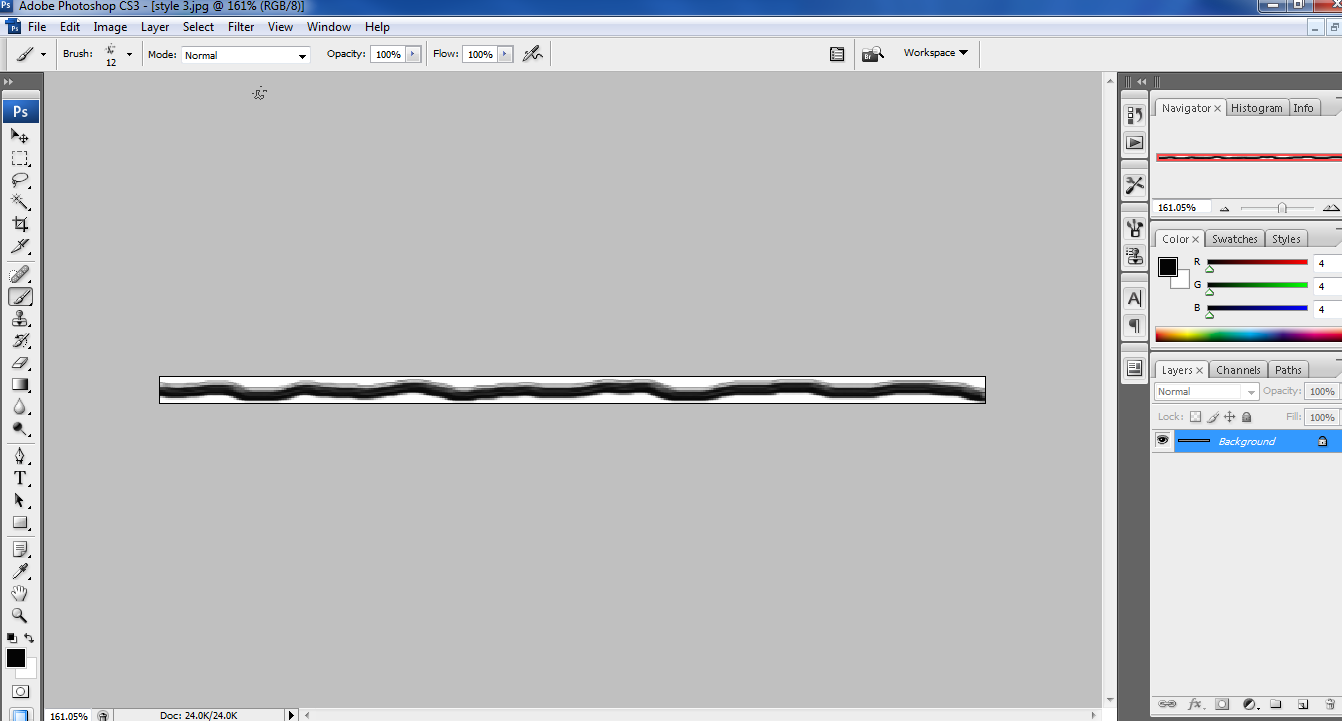This screenshot has width=1342, height=721.
Task: Activate the Crop tool
Action: click(20, 224)
